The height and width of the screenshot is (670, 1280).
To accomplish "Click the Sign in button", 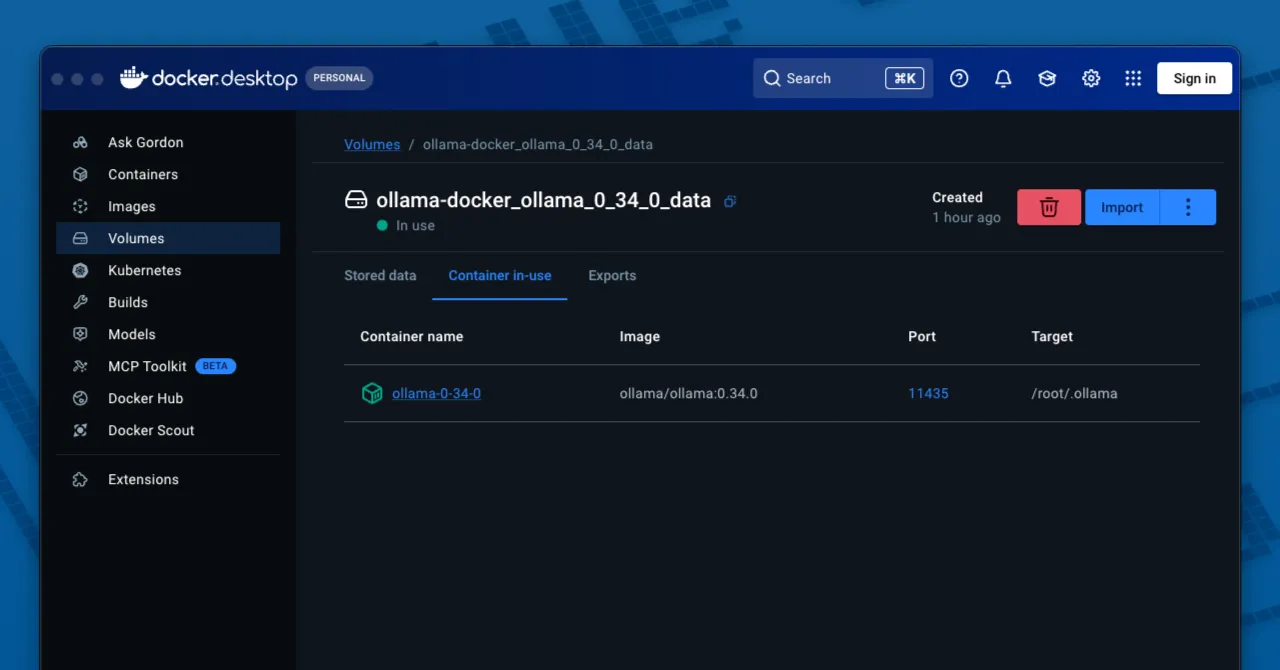I will pos(1195,78).
